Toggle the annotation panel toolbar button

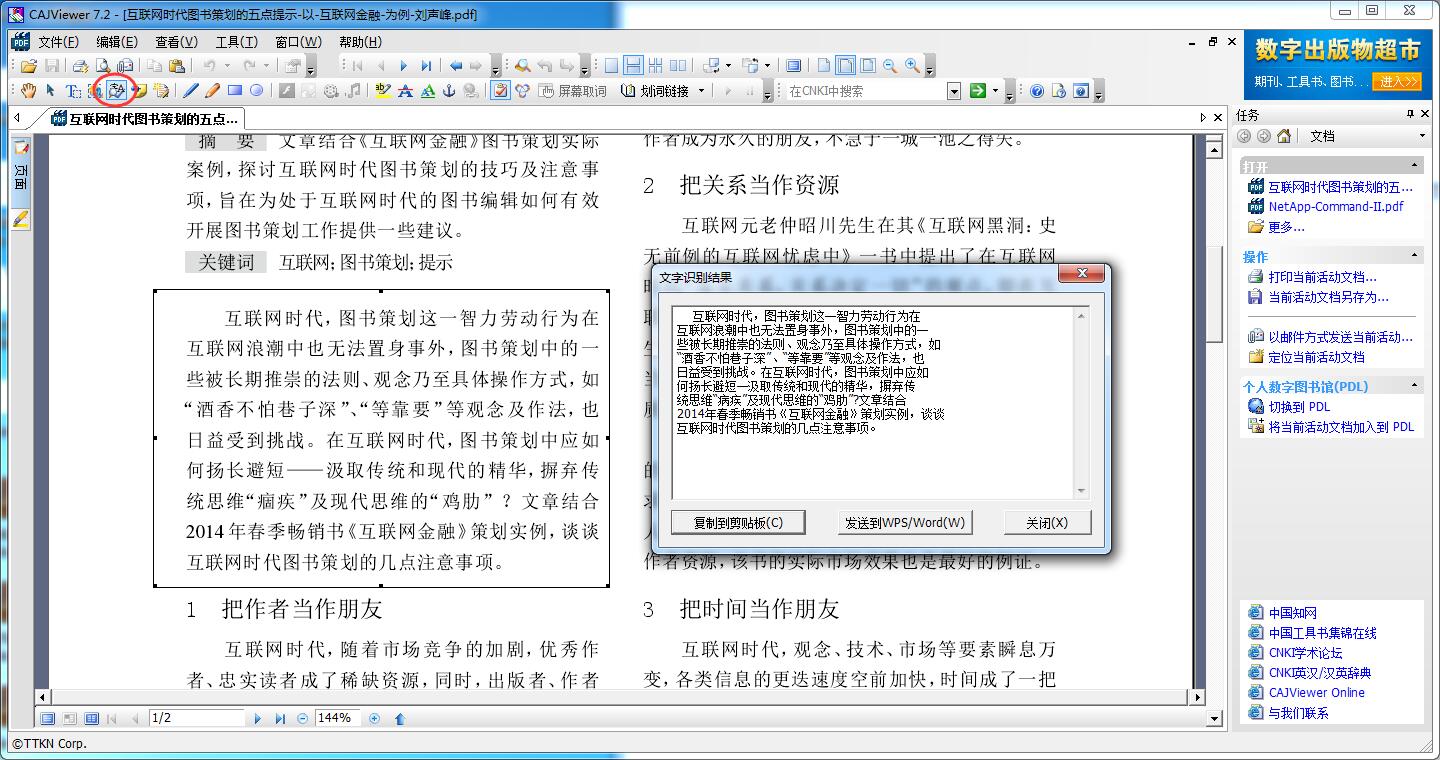tap(501, 91)
